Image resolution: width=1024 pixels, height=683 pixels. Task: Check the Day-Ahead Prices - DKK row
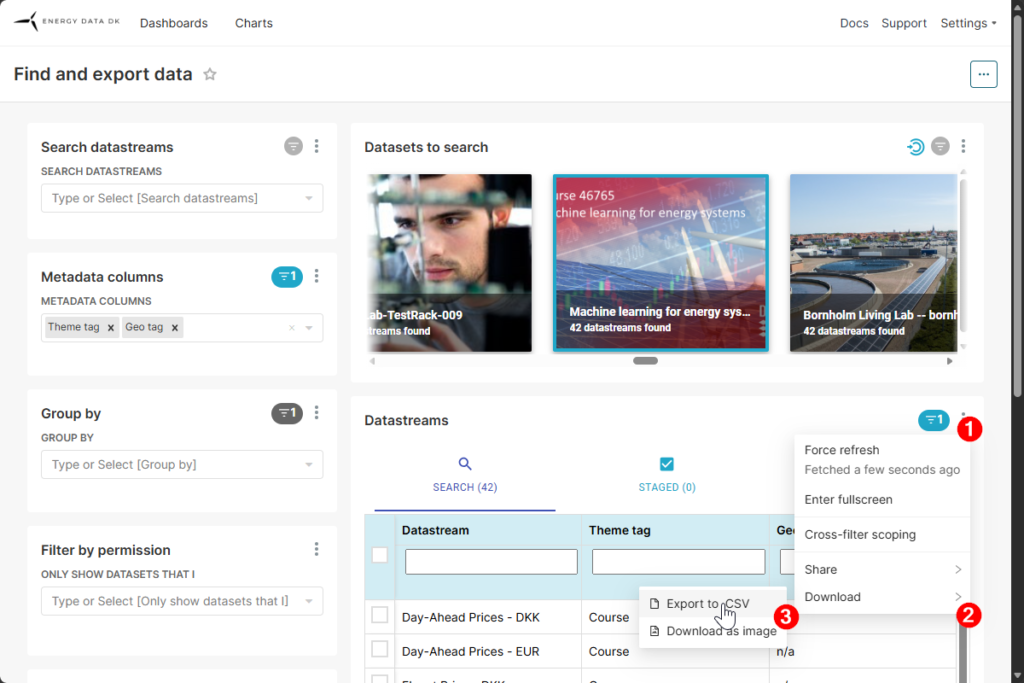379,615
